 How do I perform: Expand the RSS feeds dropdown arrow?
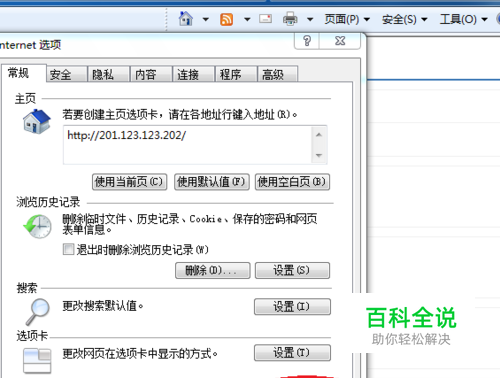247,19
